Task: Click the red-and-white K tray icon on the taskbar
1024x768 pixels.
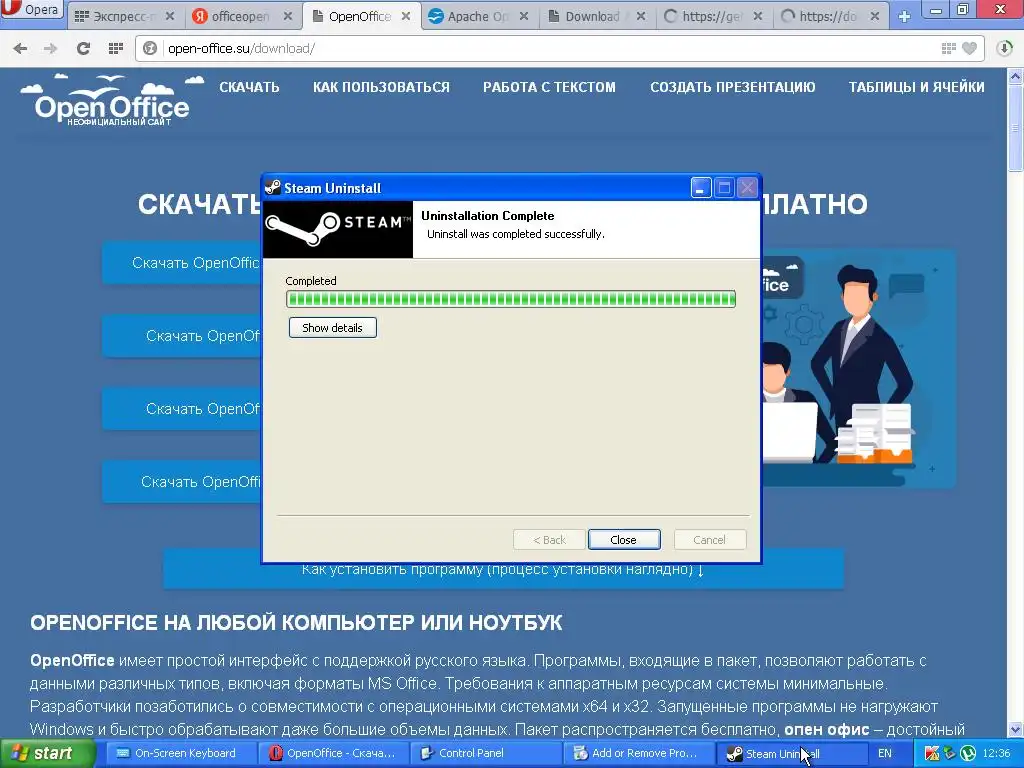Action: (x=932, y=754)
